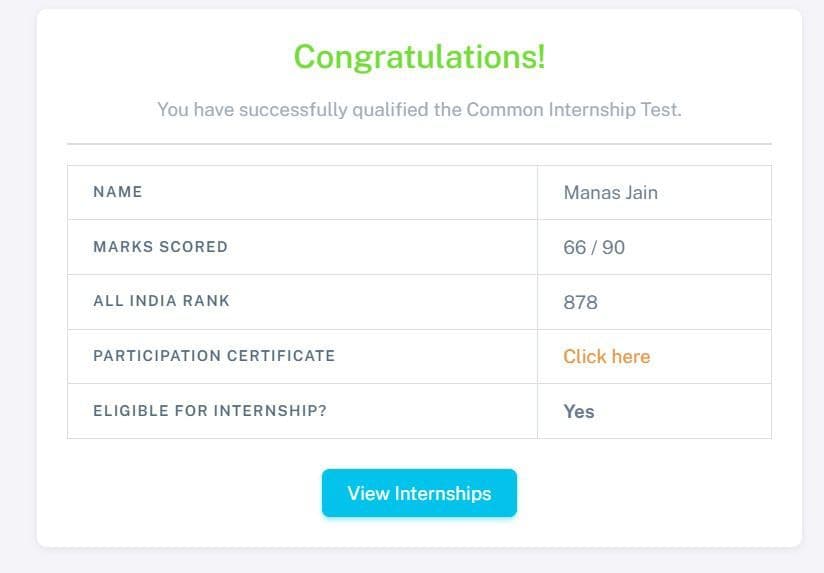
Task: Select the PARTICIPATION CERTIFICATE row label
Action: pos(214,356)
